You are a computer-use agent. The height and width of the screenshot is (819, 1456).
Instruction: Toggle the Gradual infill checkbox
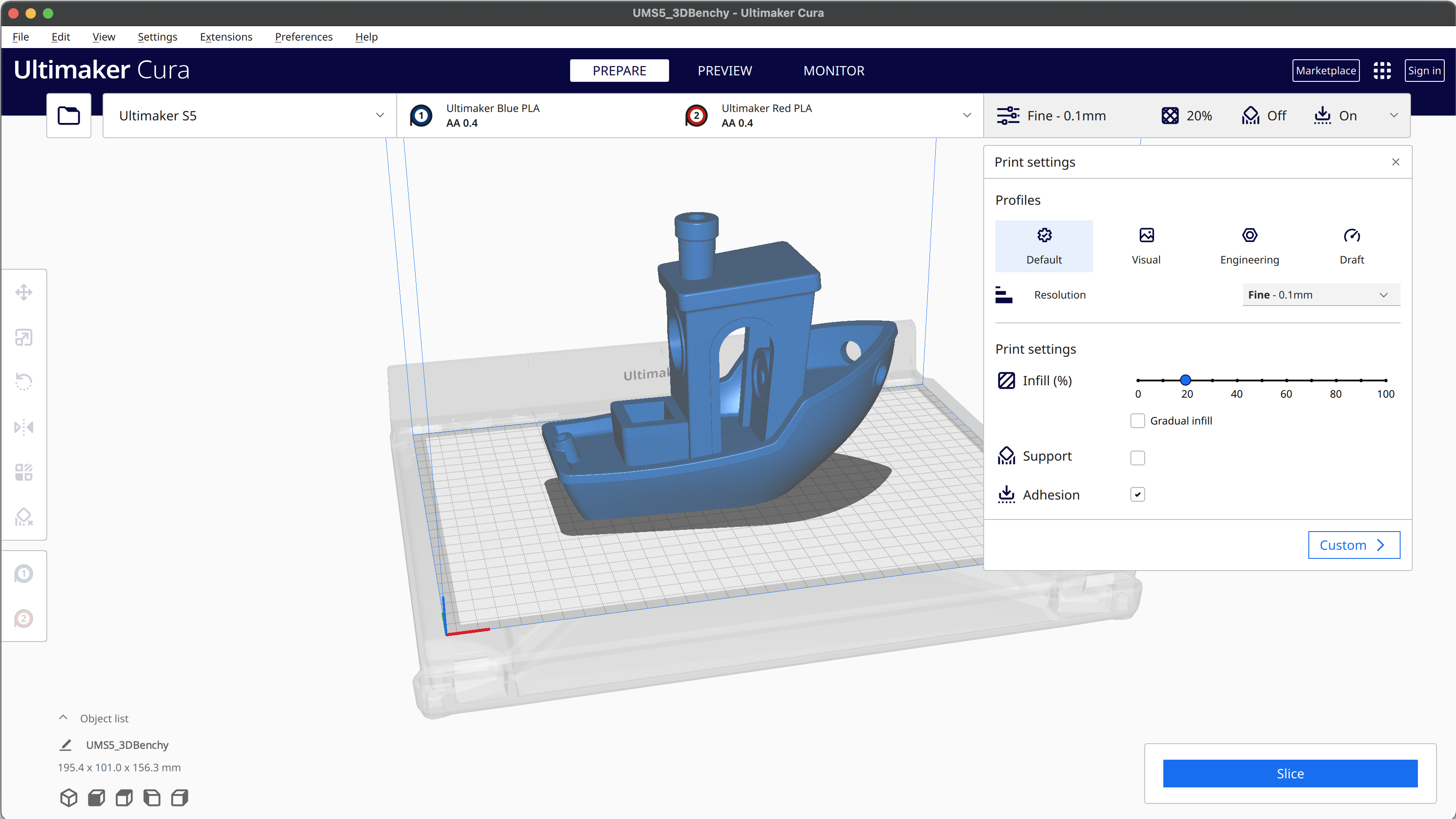(1135, 420)
